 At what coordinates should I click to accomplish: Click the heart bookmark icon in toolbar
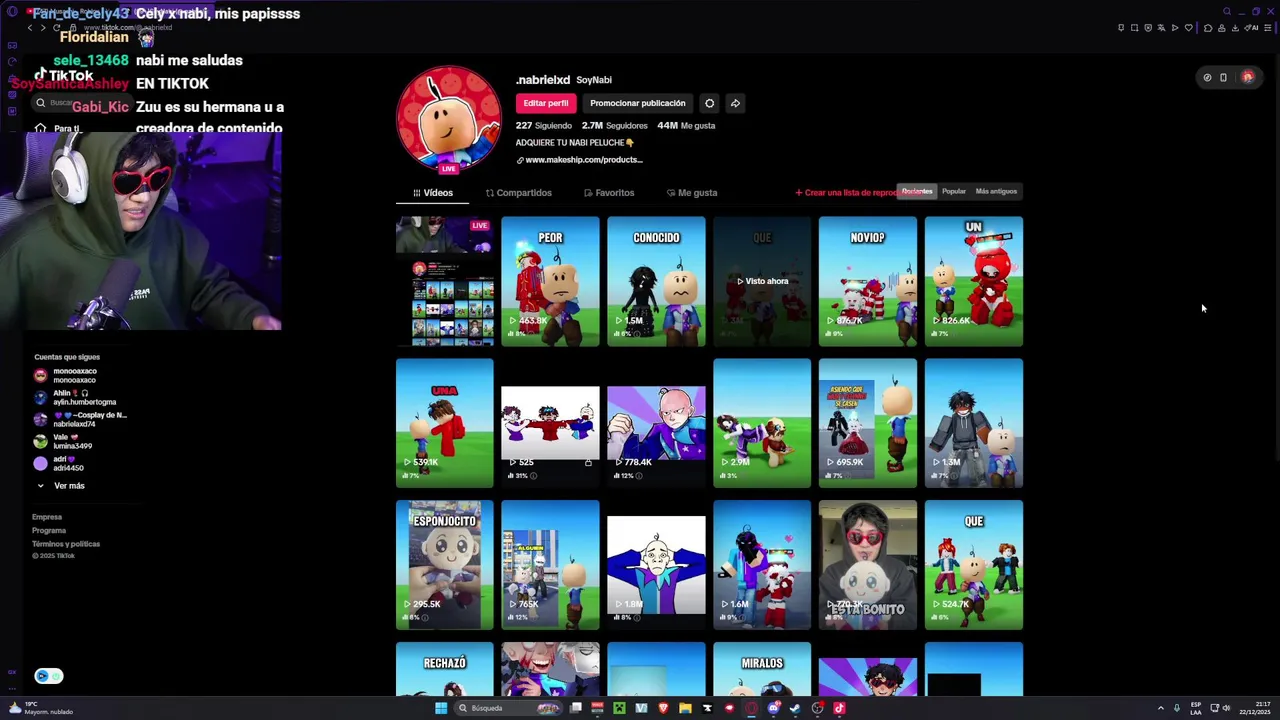tap(1189, 27)
